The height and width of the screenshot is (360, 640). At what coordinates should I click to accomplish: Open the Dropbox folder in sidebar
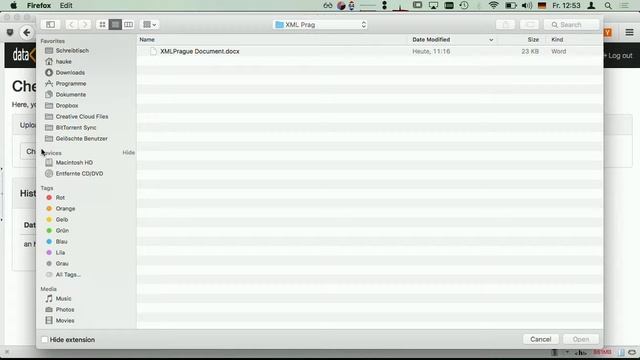[67, 106]
